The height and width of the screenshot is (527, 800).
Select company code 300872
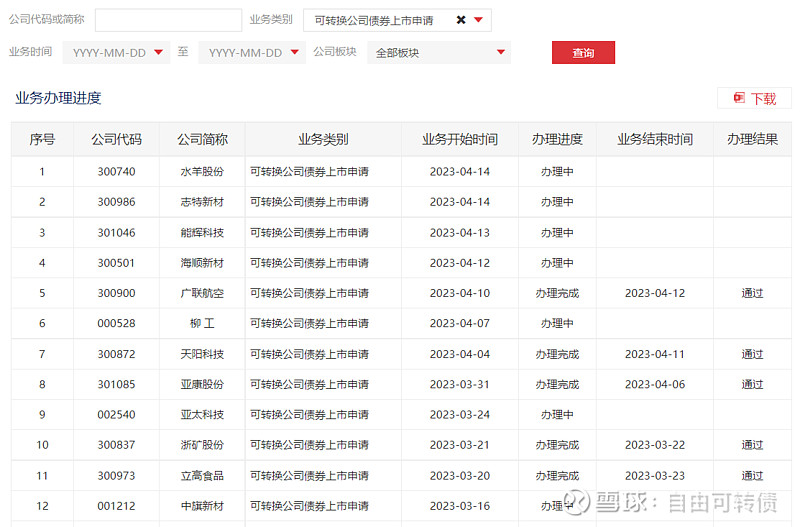116,354
